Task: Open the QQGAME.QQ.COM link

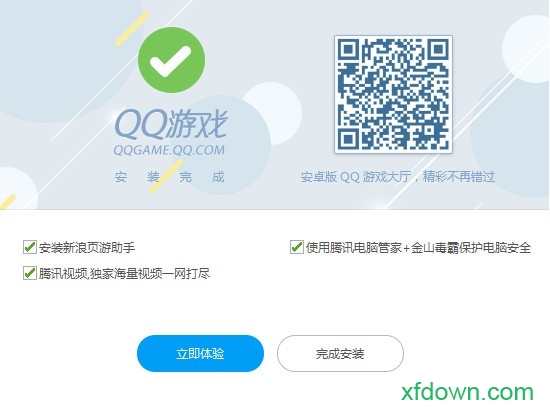Action: tap(169, 150)
